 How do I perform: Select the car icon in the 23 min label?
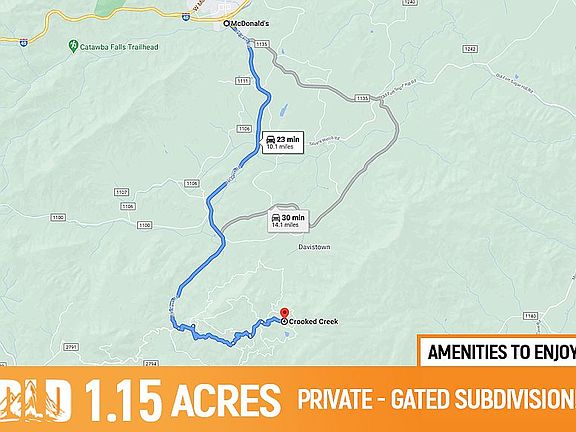[x=271, y=140]
